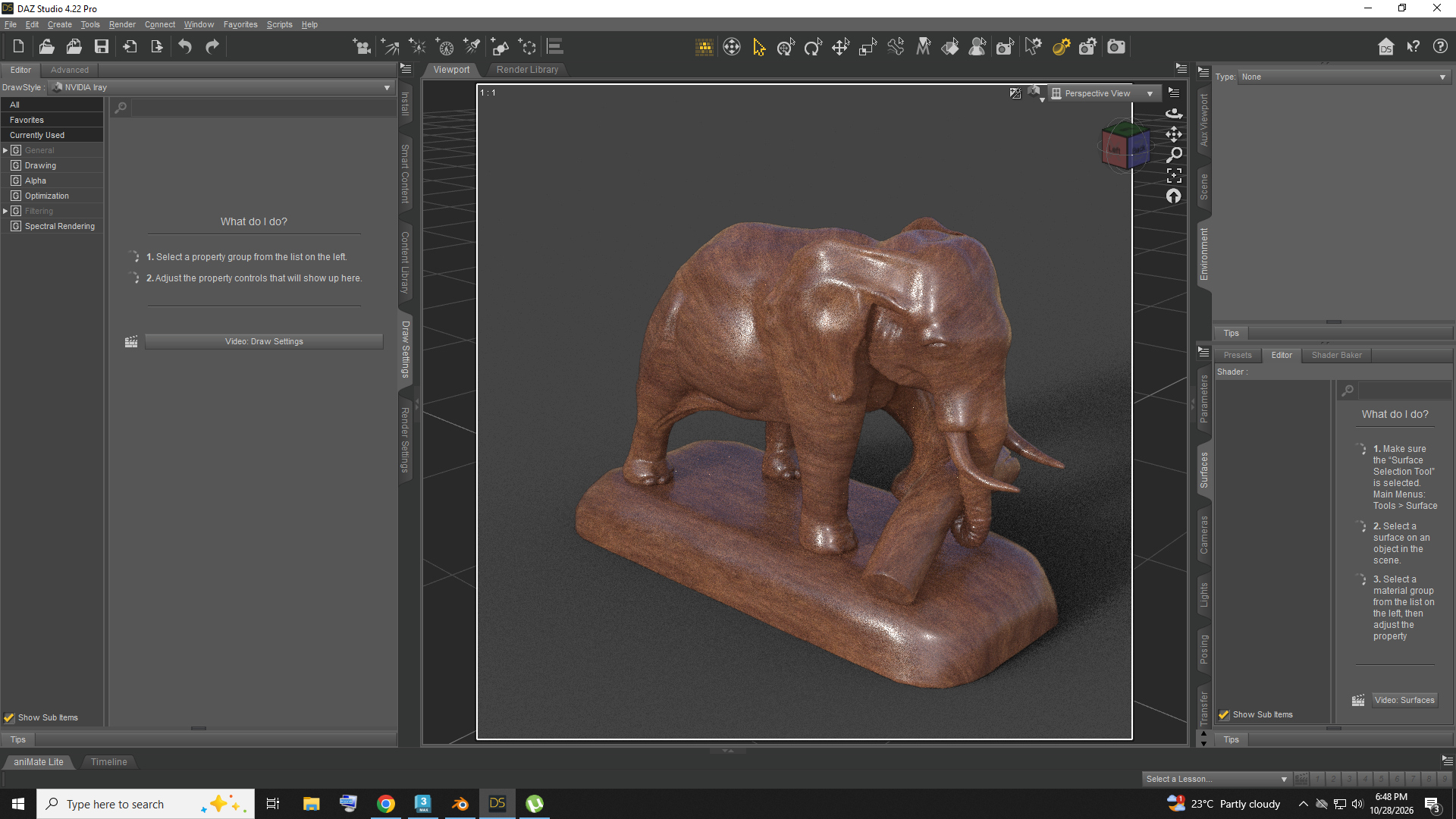Screen dimensions: 1456x819
Task: Create a new scene file
Action: coord(18,47)
